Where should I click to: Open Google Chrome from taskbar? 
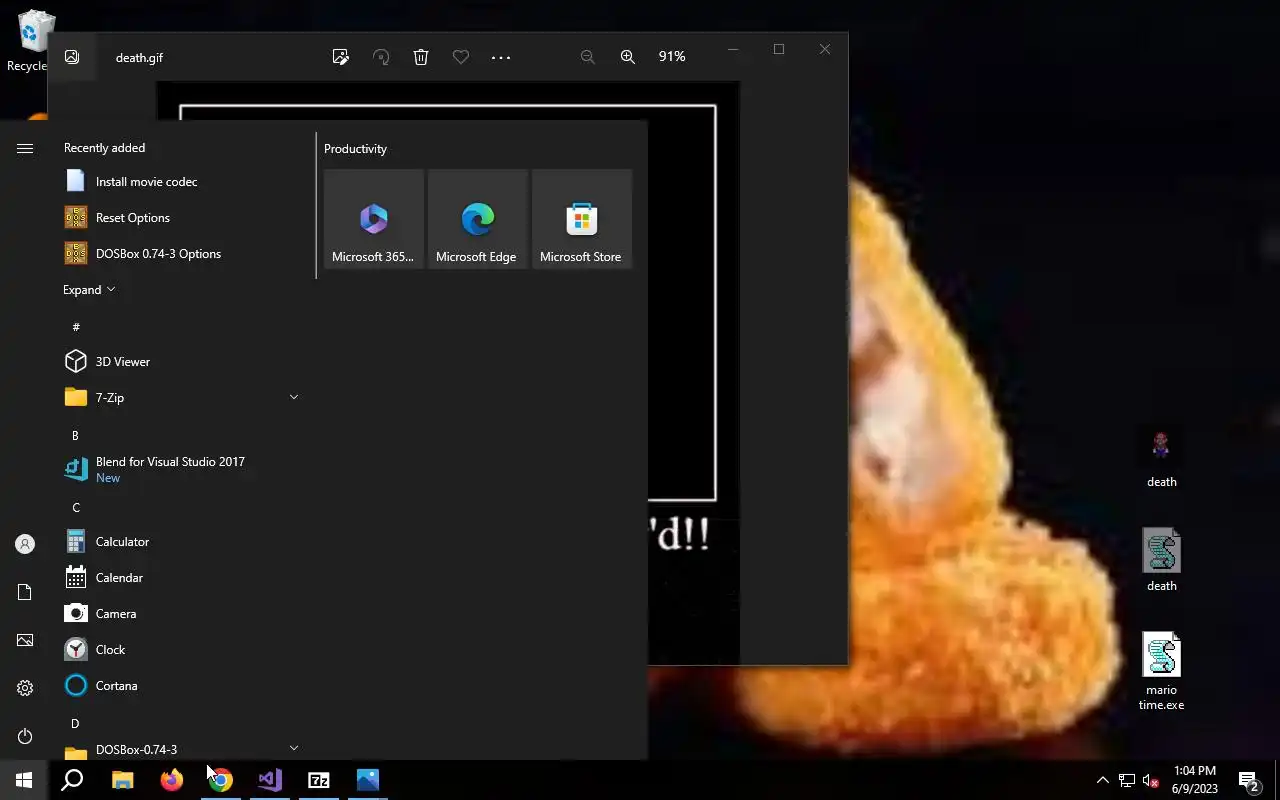(221, 780)
